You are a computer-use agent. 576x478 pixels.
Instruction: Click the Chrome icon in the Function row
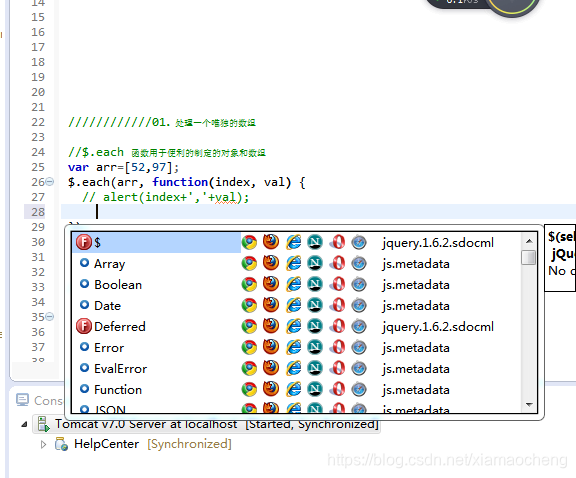tap(249, 389)
